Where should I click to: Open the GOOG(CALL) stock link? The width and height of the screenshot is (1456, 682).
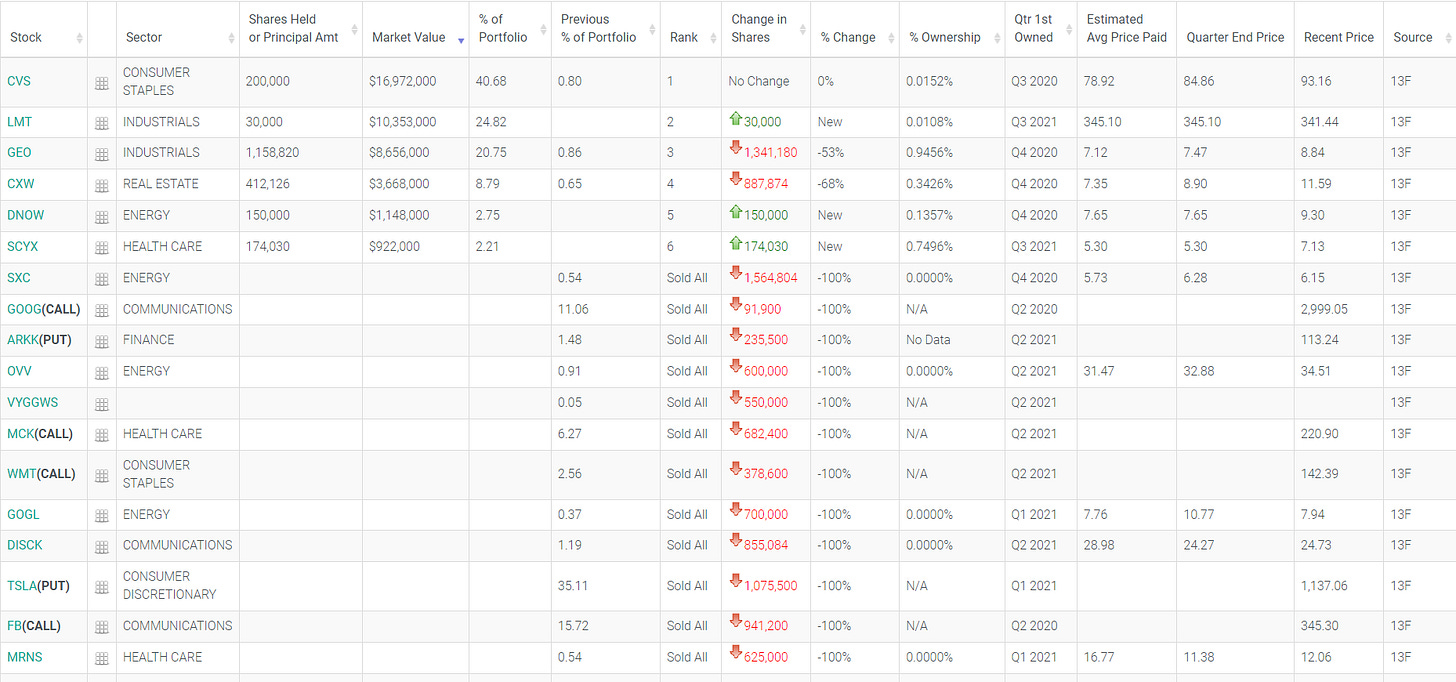[x=43, y=309]
